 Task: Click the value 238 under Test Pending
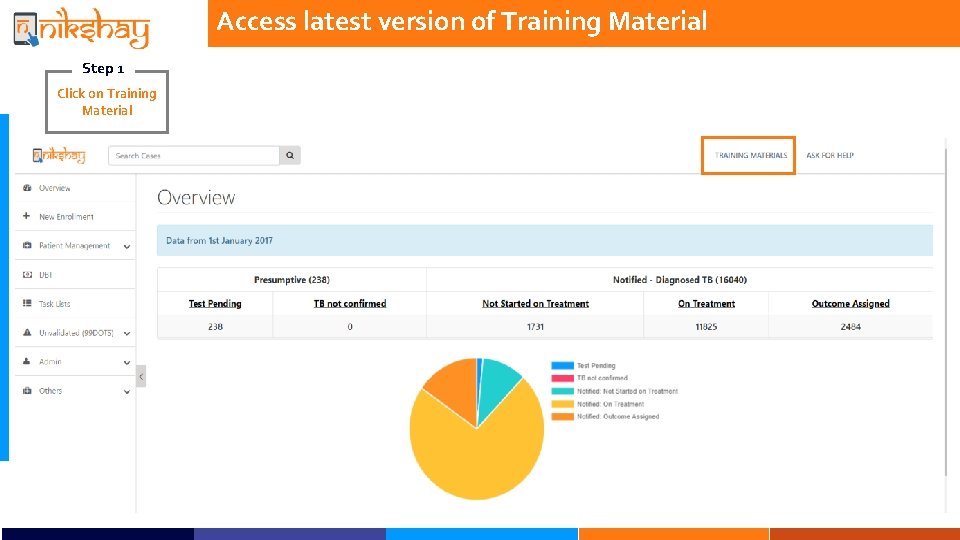point(215,327)
